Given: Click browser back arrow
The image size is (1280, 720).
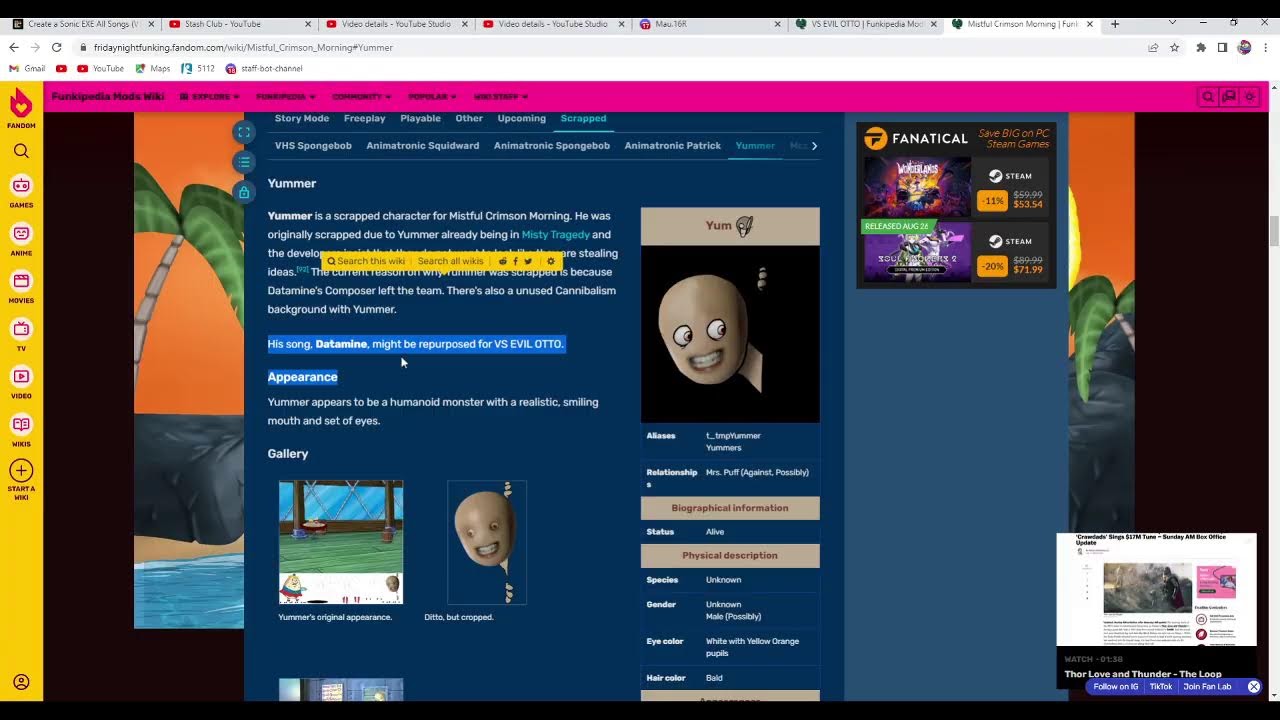Looking at the screenshot, I should point(14,47).
